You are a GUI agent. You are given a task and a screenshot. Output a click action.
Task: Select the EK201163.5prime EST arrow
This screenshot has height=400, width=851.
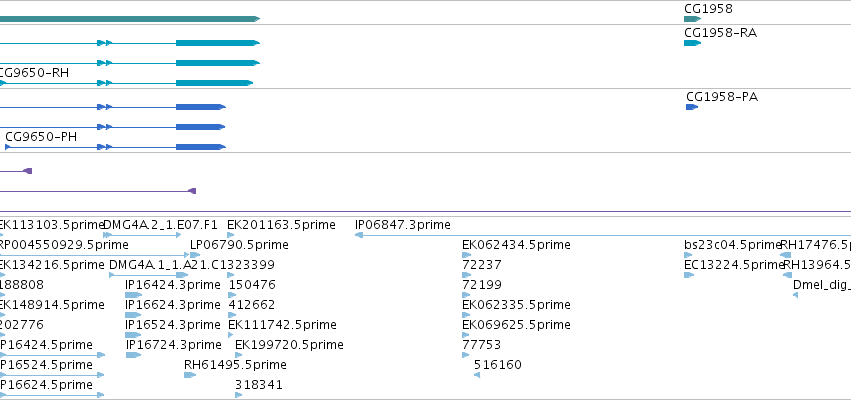click(231, 235)
